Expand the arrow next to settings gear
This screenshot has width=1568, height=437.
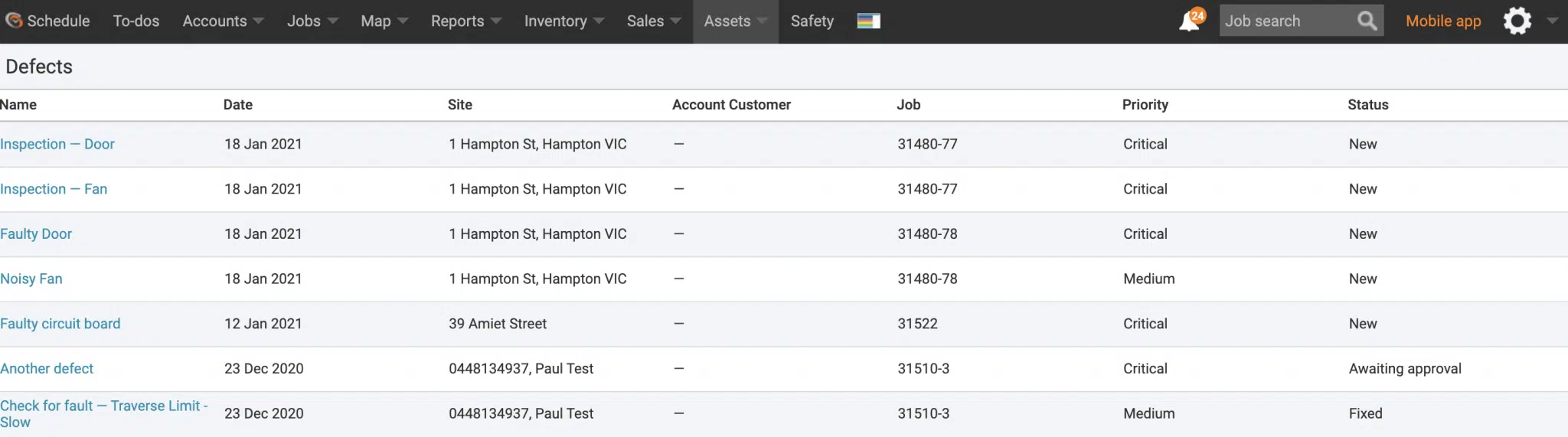click(1552, 21)
